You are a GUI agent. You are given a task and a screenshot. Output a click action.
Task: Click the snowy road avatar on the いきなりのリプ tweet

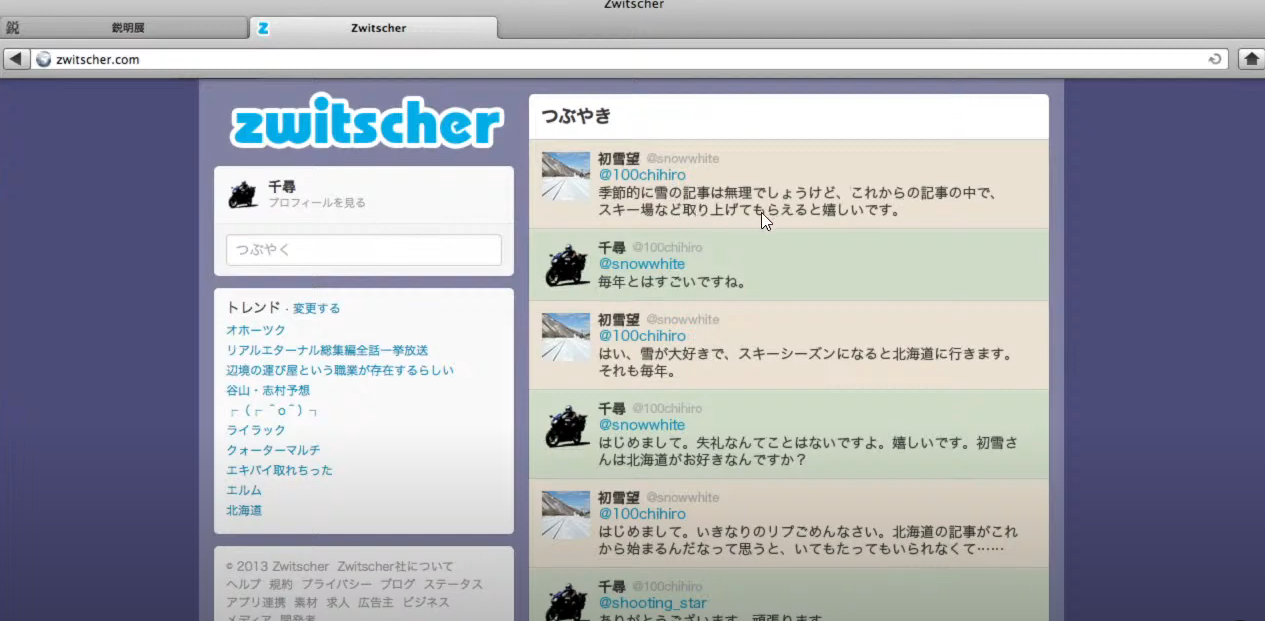pos(566,515)
